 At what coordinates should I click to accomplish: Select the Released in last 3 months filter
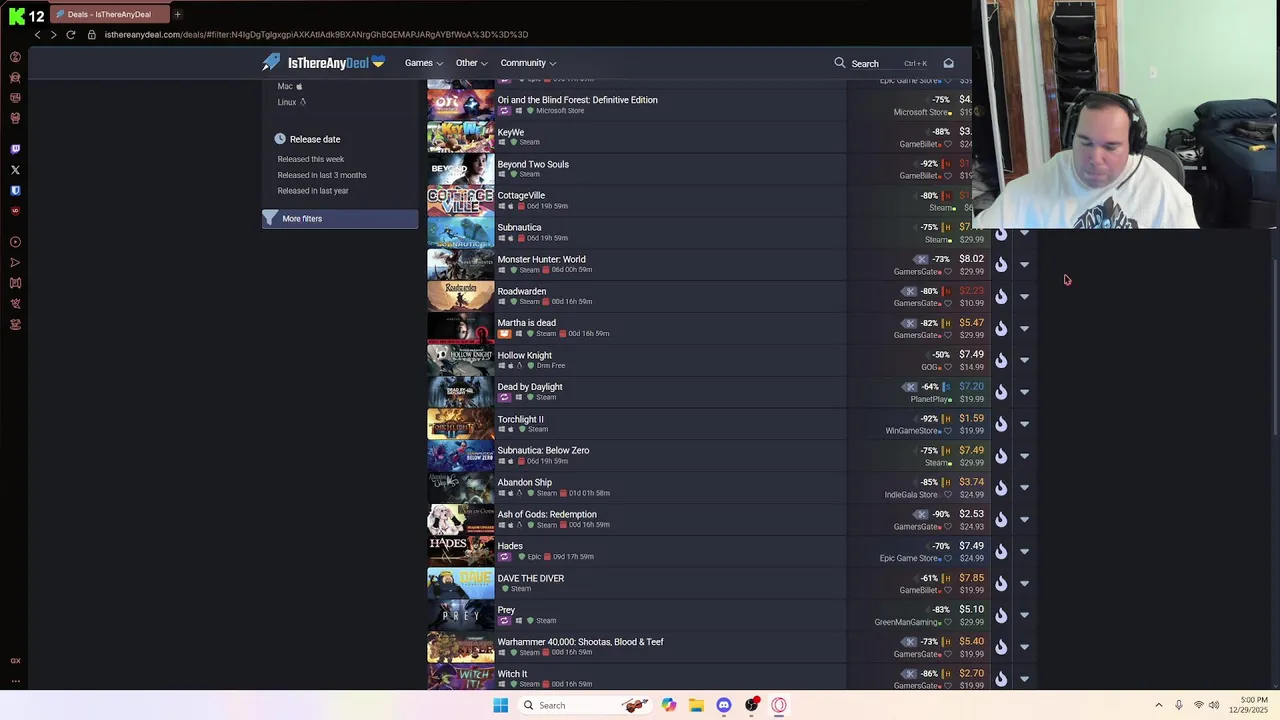point(322,175)
